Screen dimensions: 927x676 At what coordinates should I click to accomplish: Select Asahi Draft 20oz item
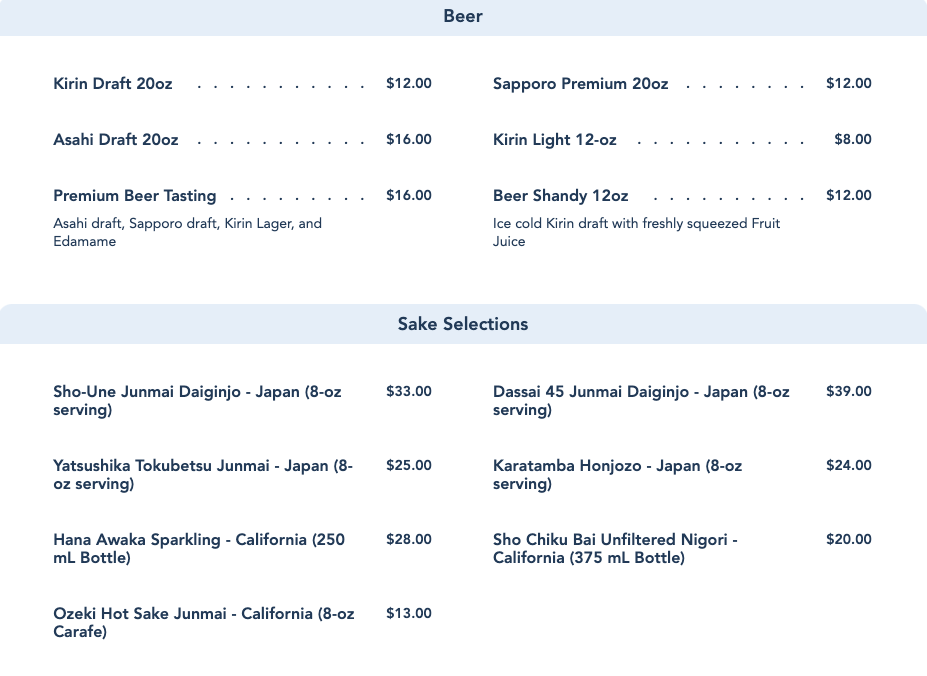pos(116,140)
